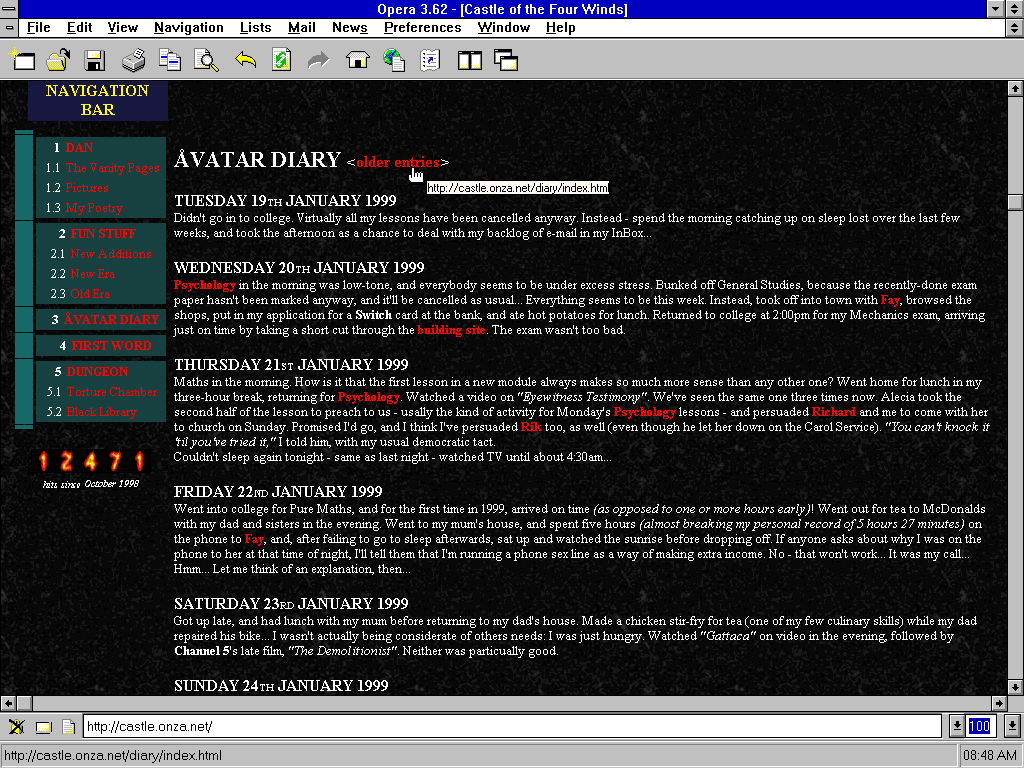Screen dimensions: 1024x768
Task: Go back with the yellow arrow icon
Action: pyautogui.click(x=245, y=61)
